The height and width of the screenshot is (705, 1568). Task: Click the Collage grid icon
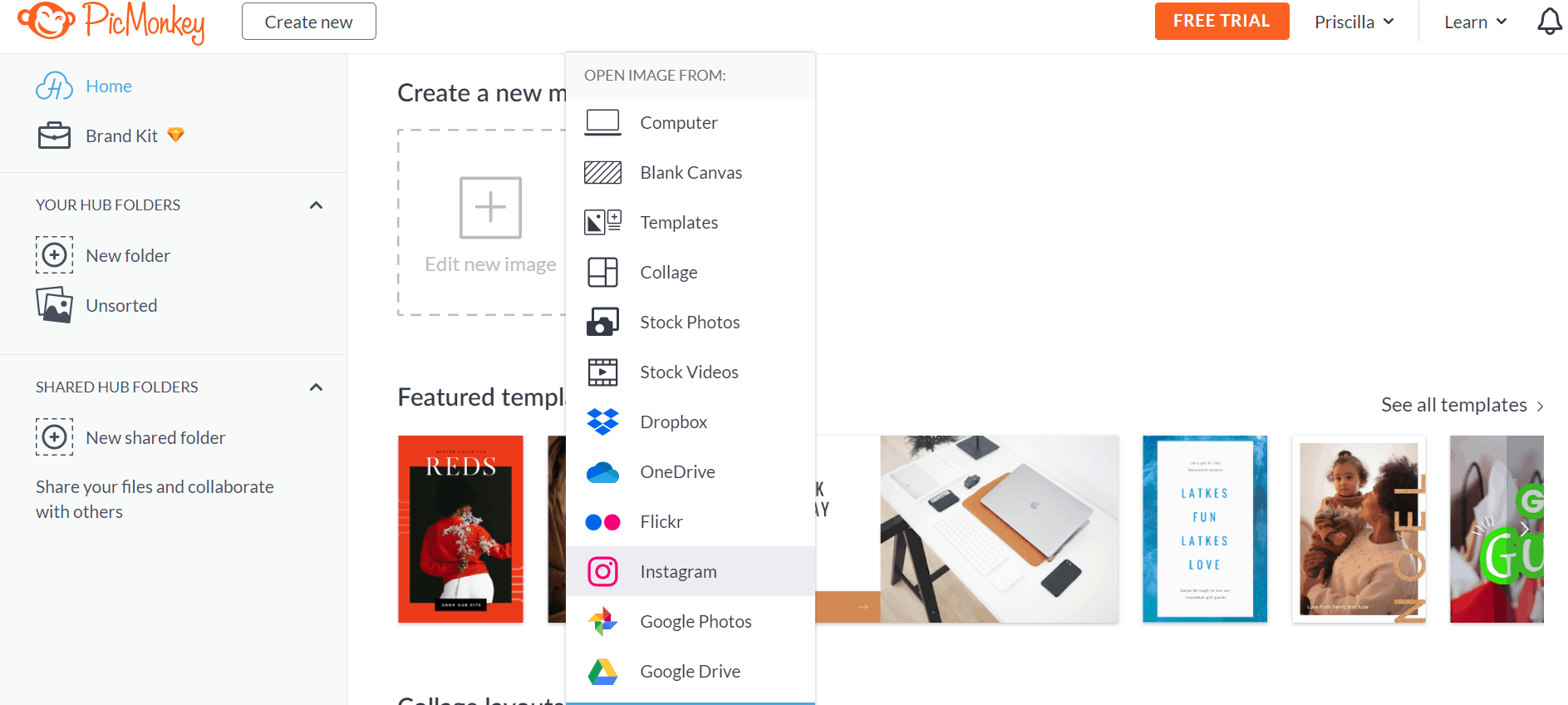point(602,272)
